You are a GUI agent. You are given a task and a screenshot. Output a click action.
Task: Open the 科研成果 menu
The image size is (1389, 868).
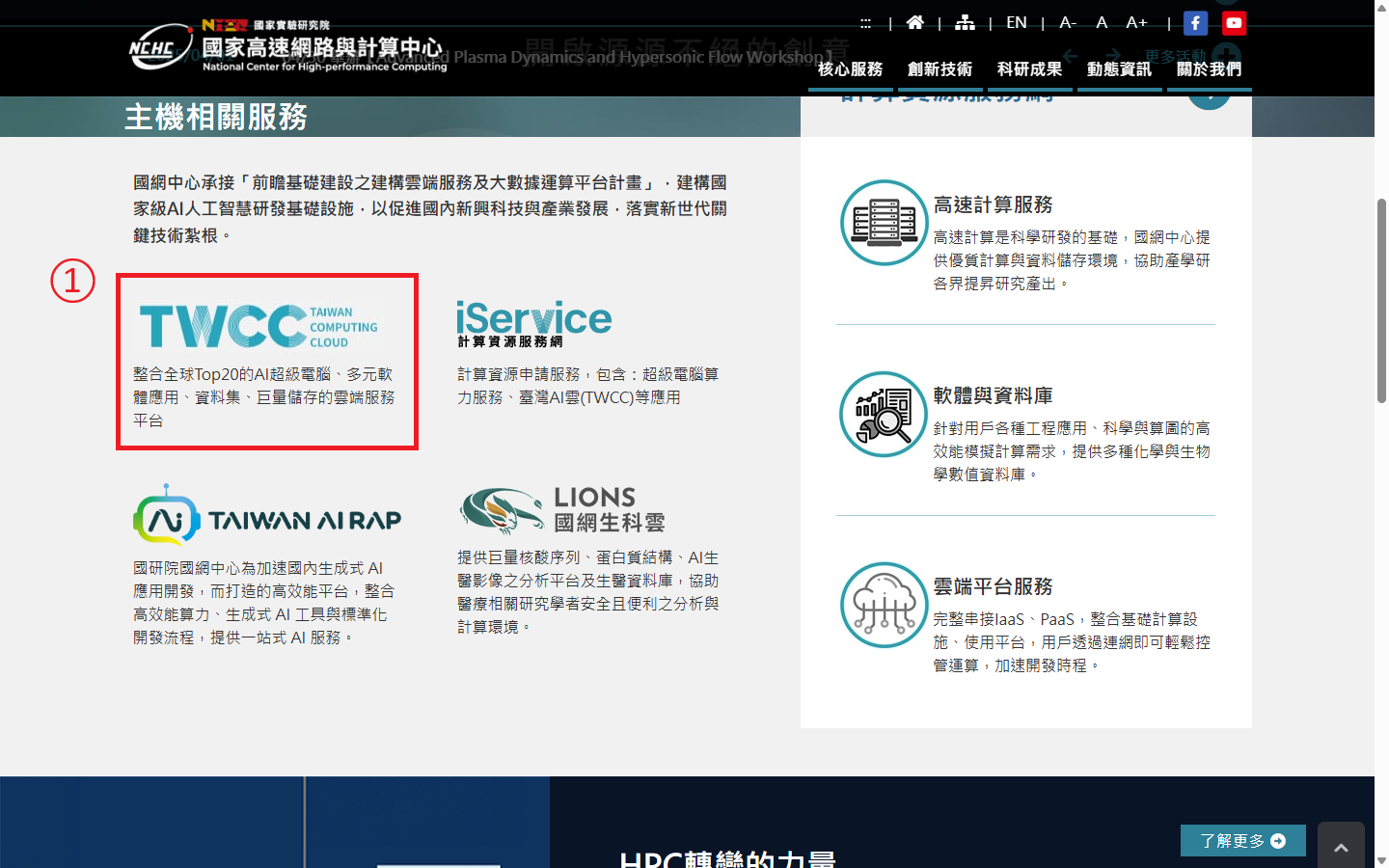click(x=1029, y=69)
